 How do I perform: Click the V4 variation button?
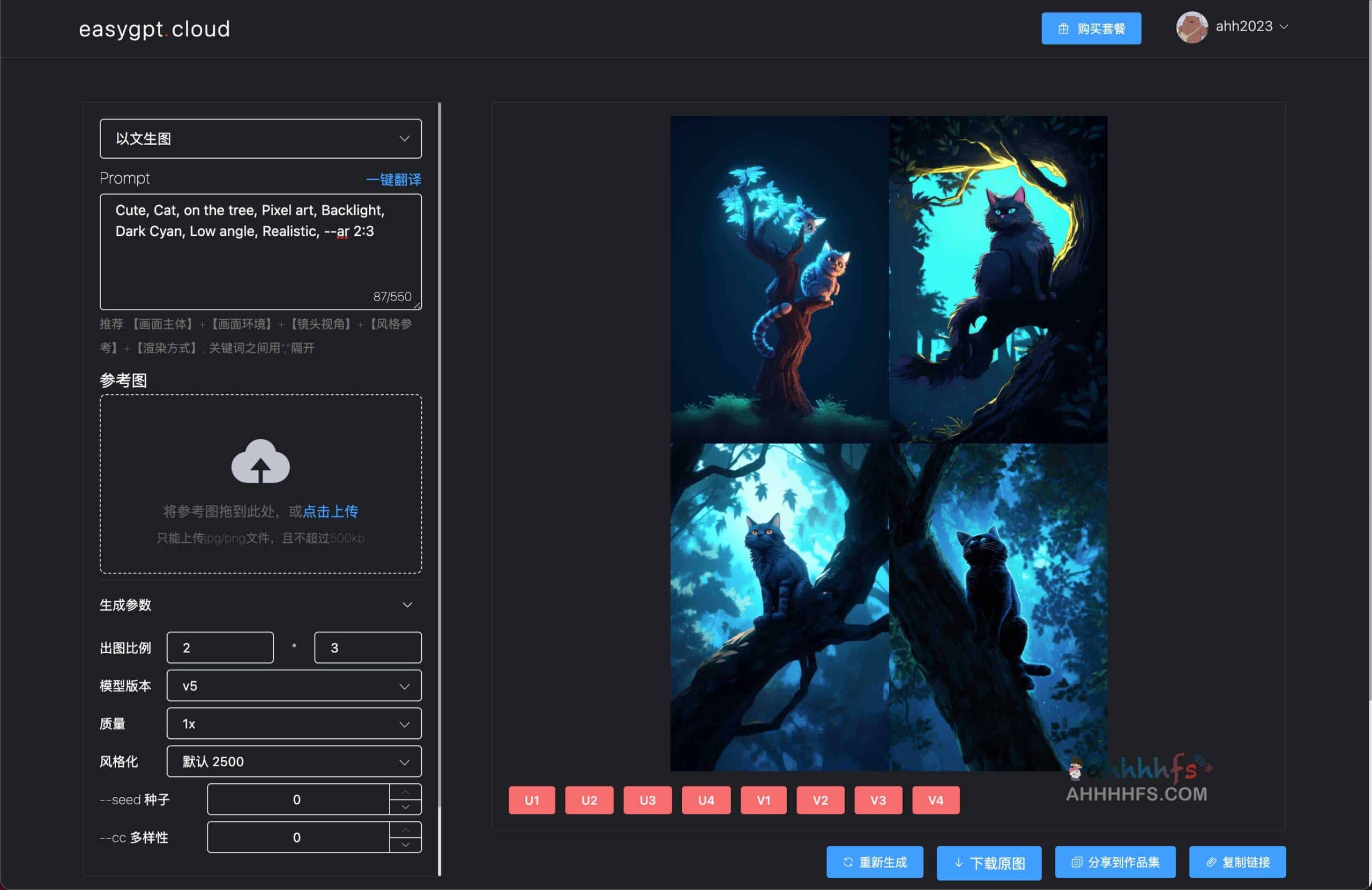[x=936, y=800]
